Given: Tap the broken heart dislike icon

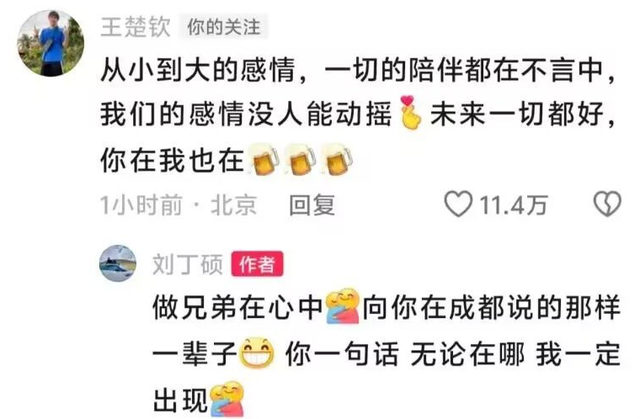Looking at the screenshot, I should 607,204.
